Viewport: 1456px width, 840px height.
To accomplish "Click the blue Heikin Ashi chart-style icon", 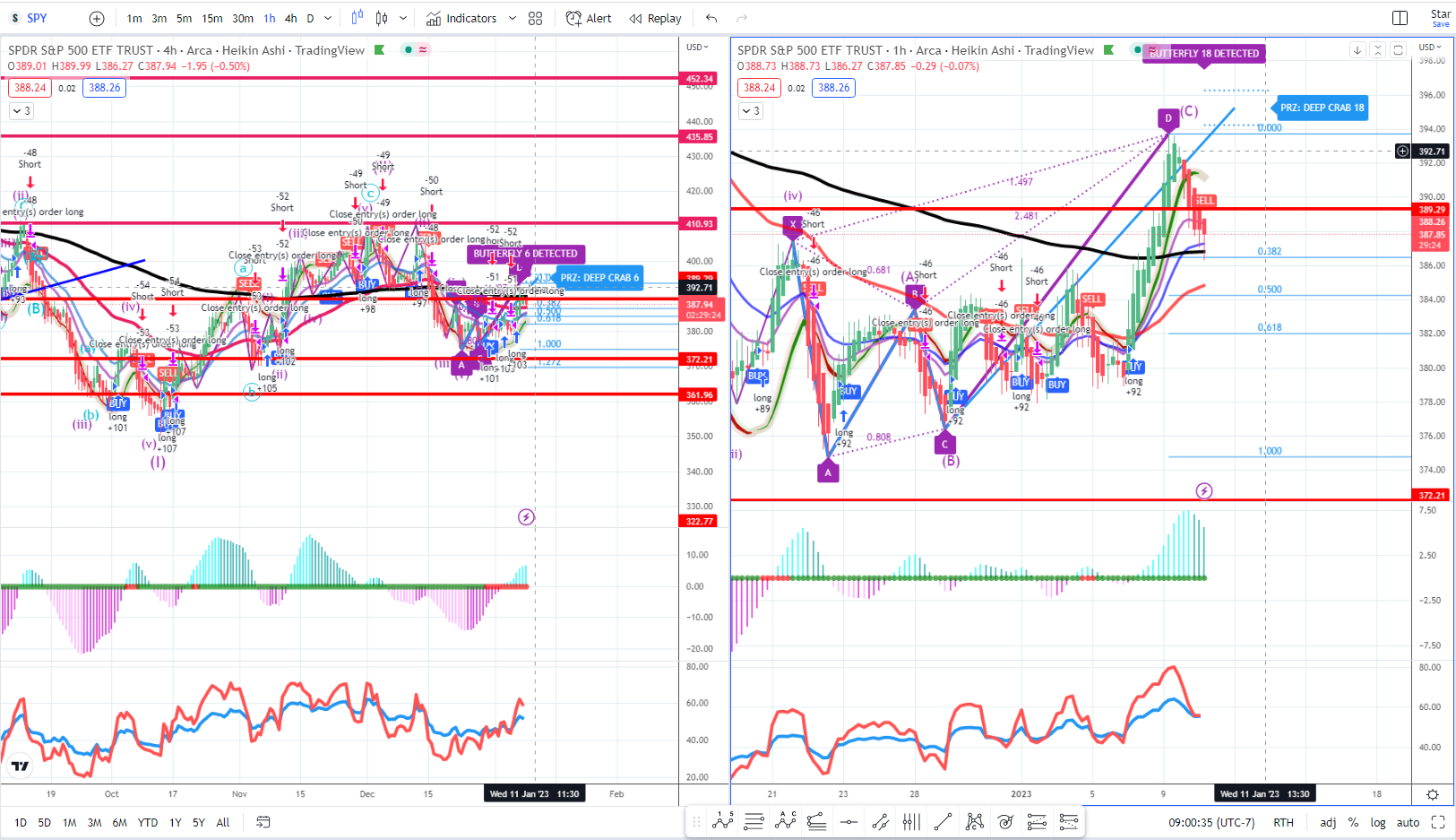I will pyautogui.click(x=358, y=18).
